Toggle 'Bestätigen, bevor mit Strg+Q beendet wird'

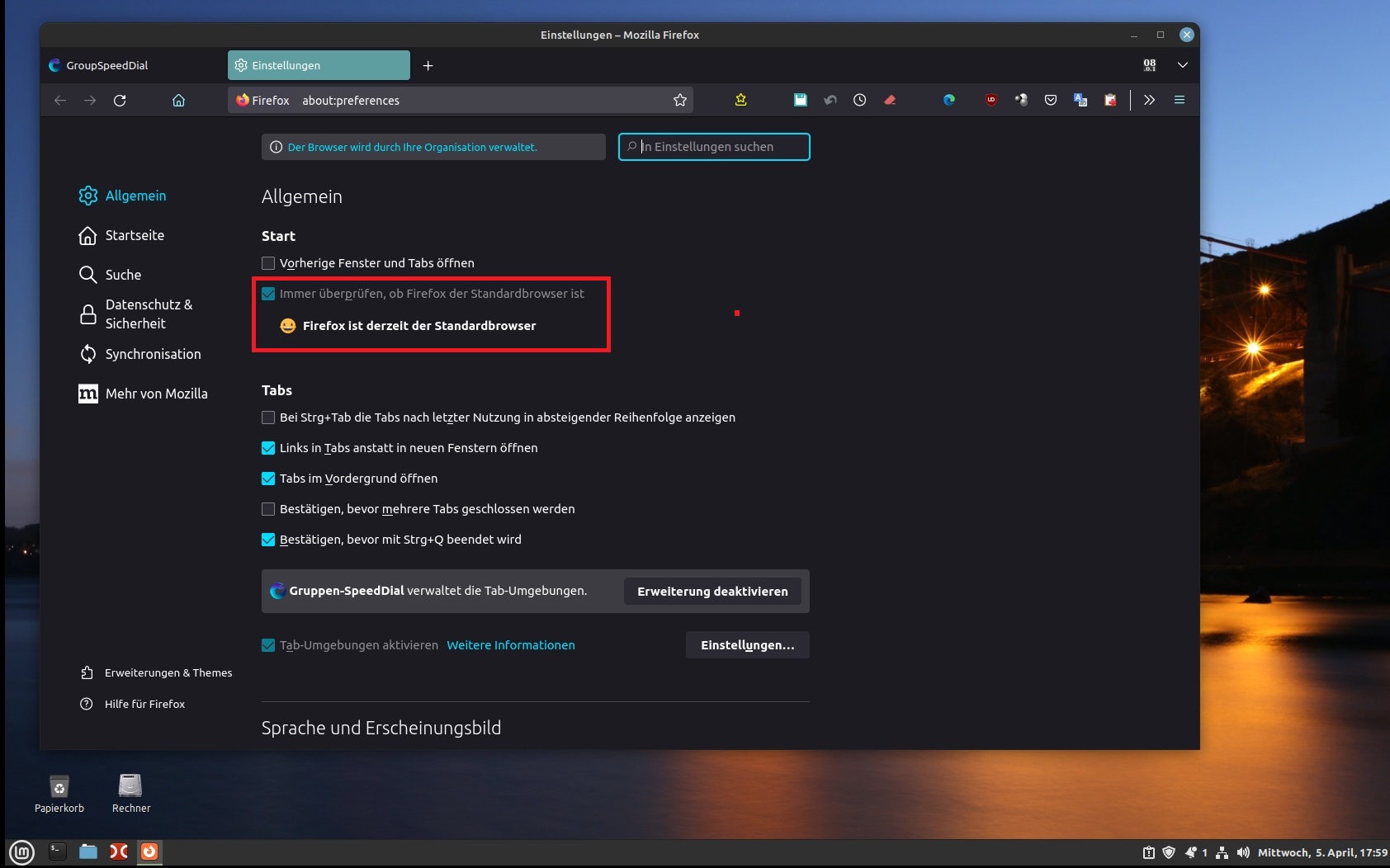[x=268, y=540]
